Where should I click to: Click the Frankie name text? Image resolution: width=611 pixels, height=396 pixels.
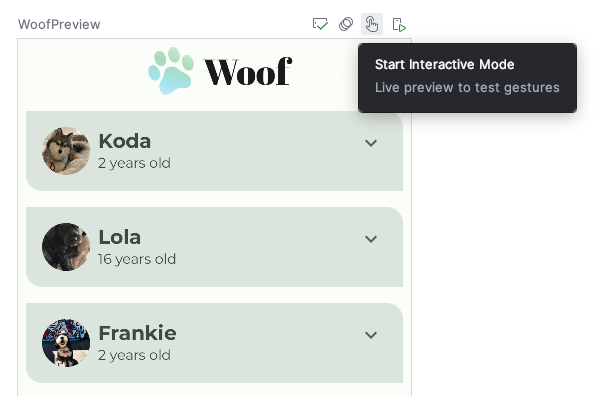[x=138, y=333]
